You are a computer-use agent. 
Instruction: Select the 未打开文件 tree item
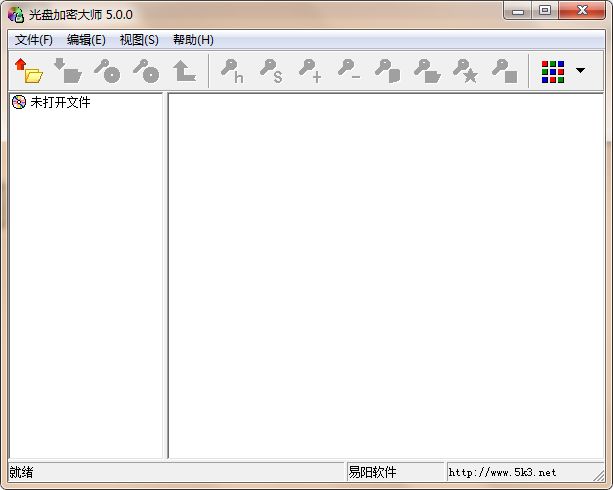pos(60,102)
